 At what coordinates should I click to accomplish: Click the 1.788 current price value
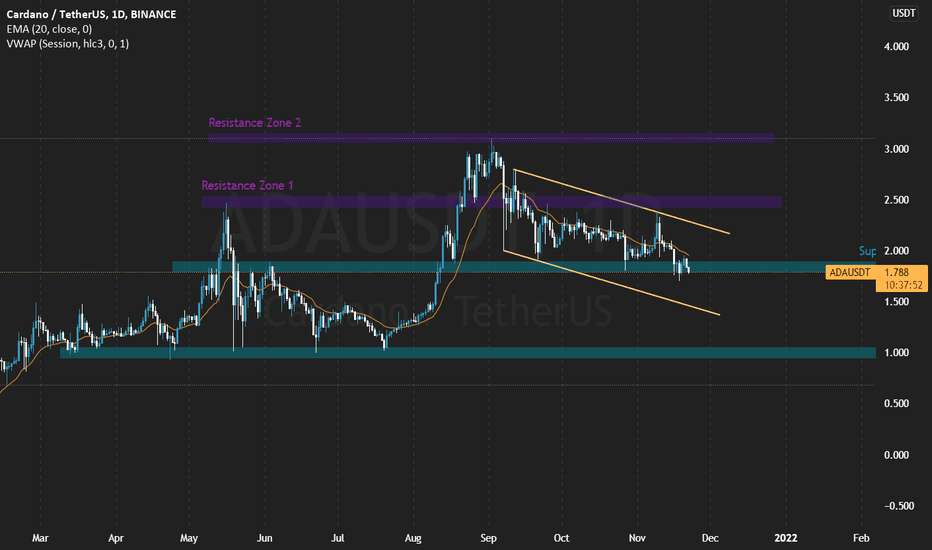[x=896, y=272]
